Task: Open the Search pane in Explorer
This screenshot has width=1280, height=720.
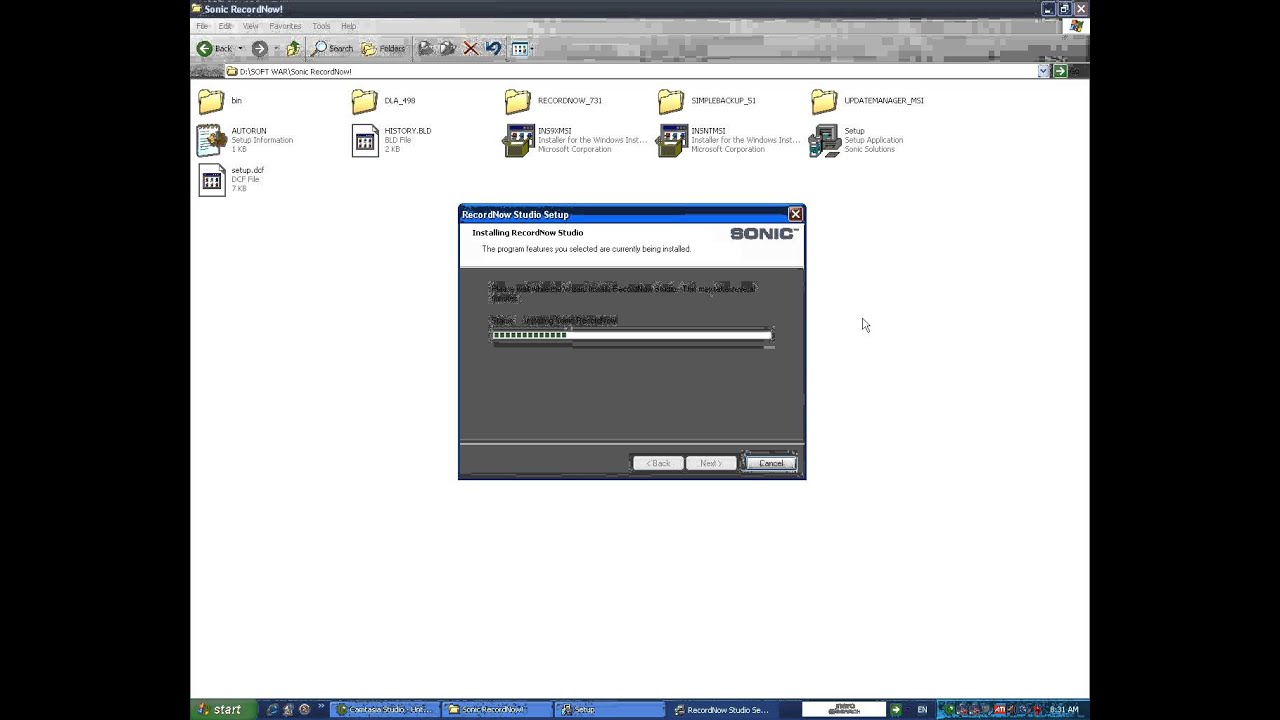Action: click(x=333, y=48)
